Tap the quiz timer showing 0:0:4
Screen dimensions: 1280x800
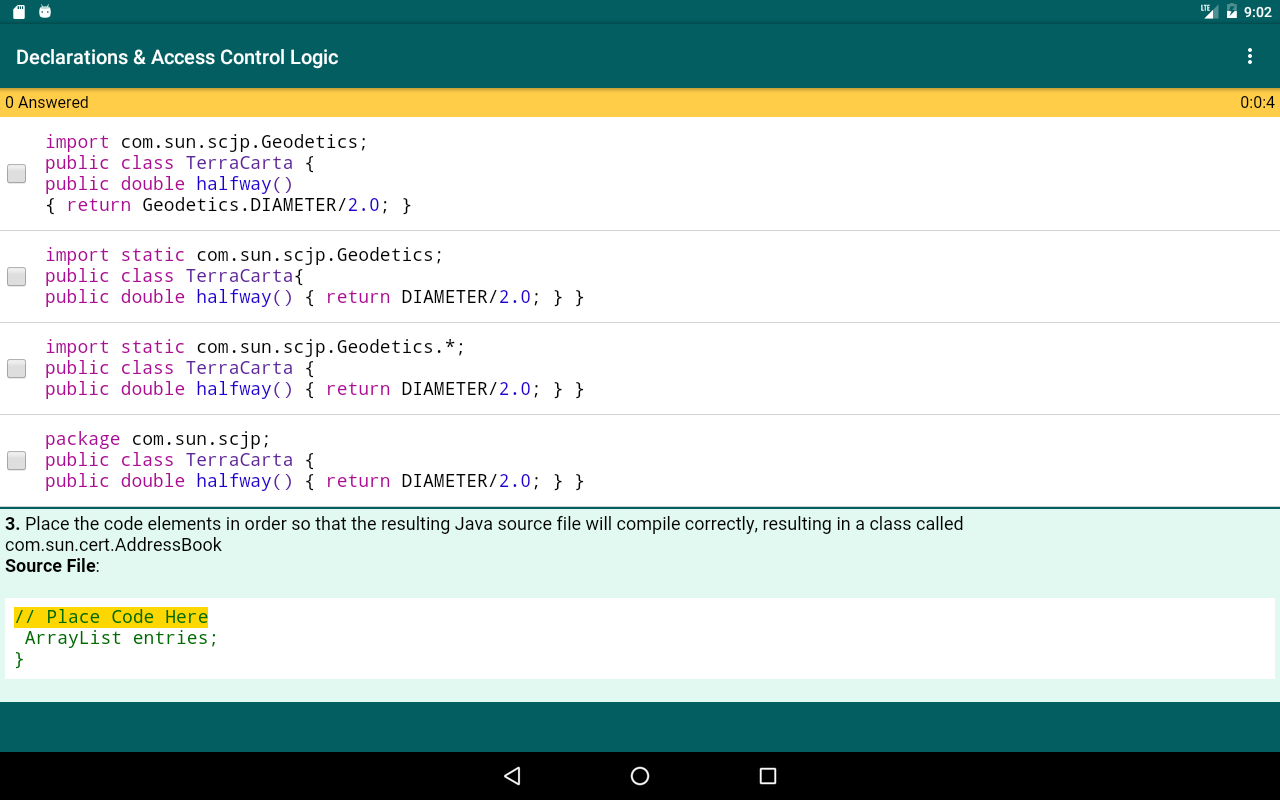pyautogui.click(x=1257, y=103)
